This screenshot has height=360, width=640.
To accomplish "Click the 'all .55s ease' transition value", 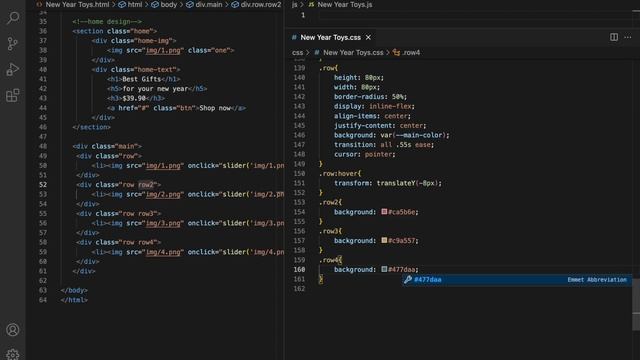I will coord(404,144).
